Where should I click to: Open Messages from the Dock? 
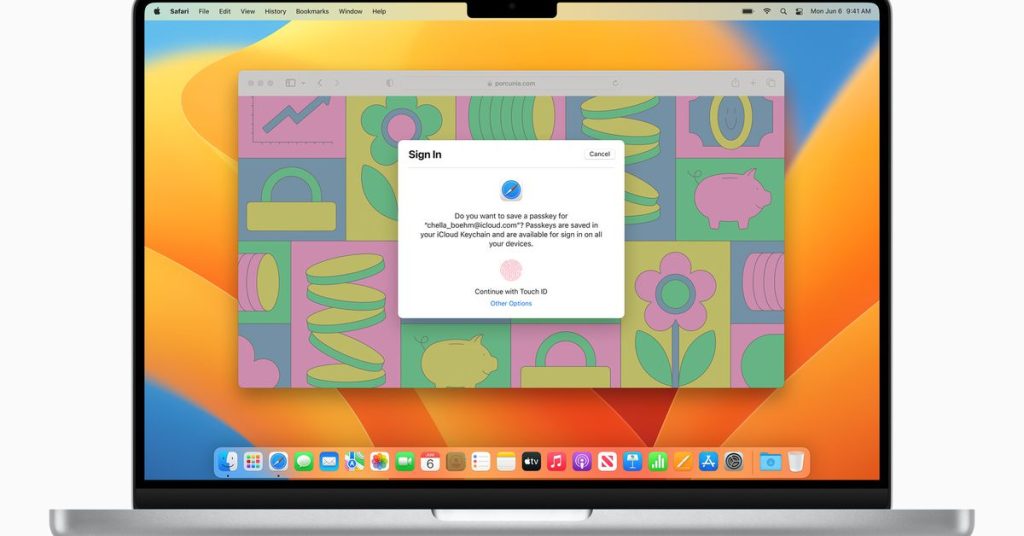click(x=303, y=461)
